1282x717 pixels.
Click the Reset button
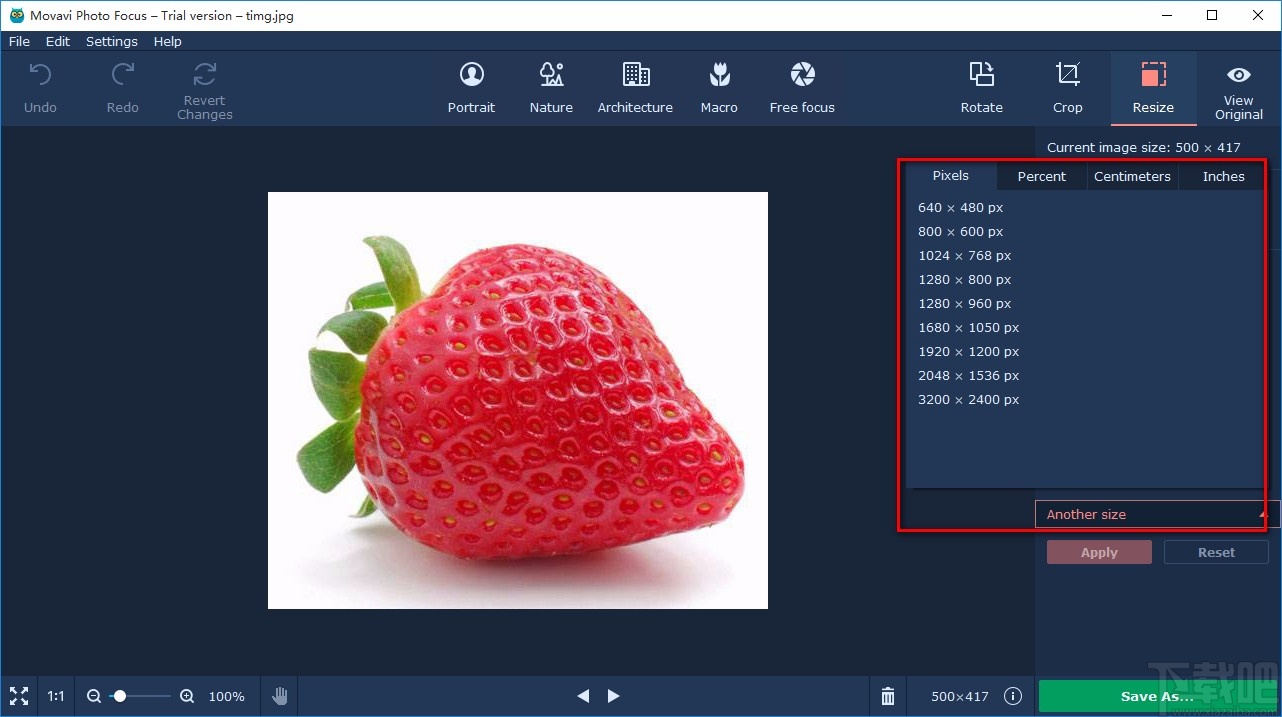[x=1217, y=552]
